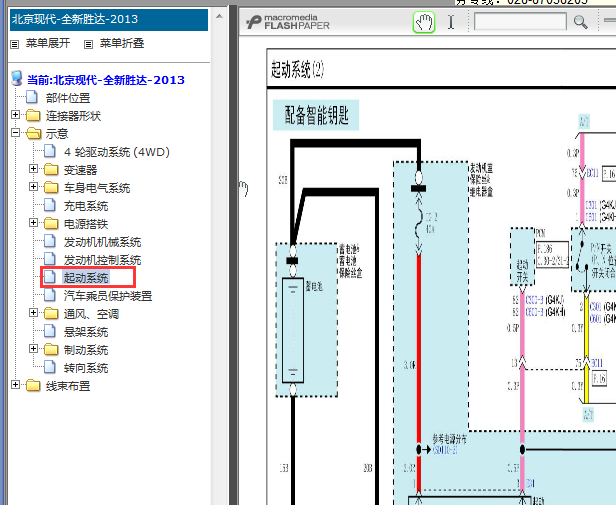
Task: Click the 变速器 folder icon
Action: point(51,169)
